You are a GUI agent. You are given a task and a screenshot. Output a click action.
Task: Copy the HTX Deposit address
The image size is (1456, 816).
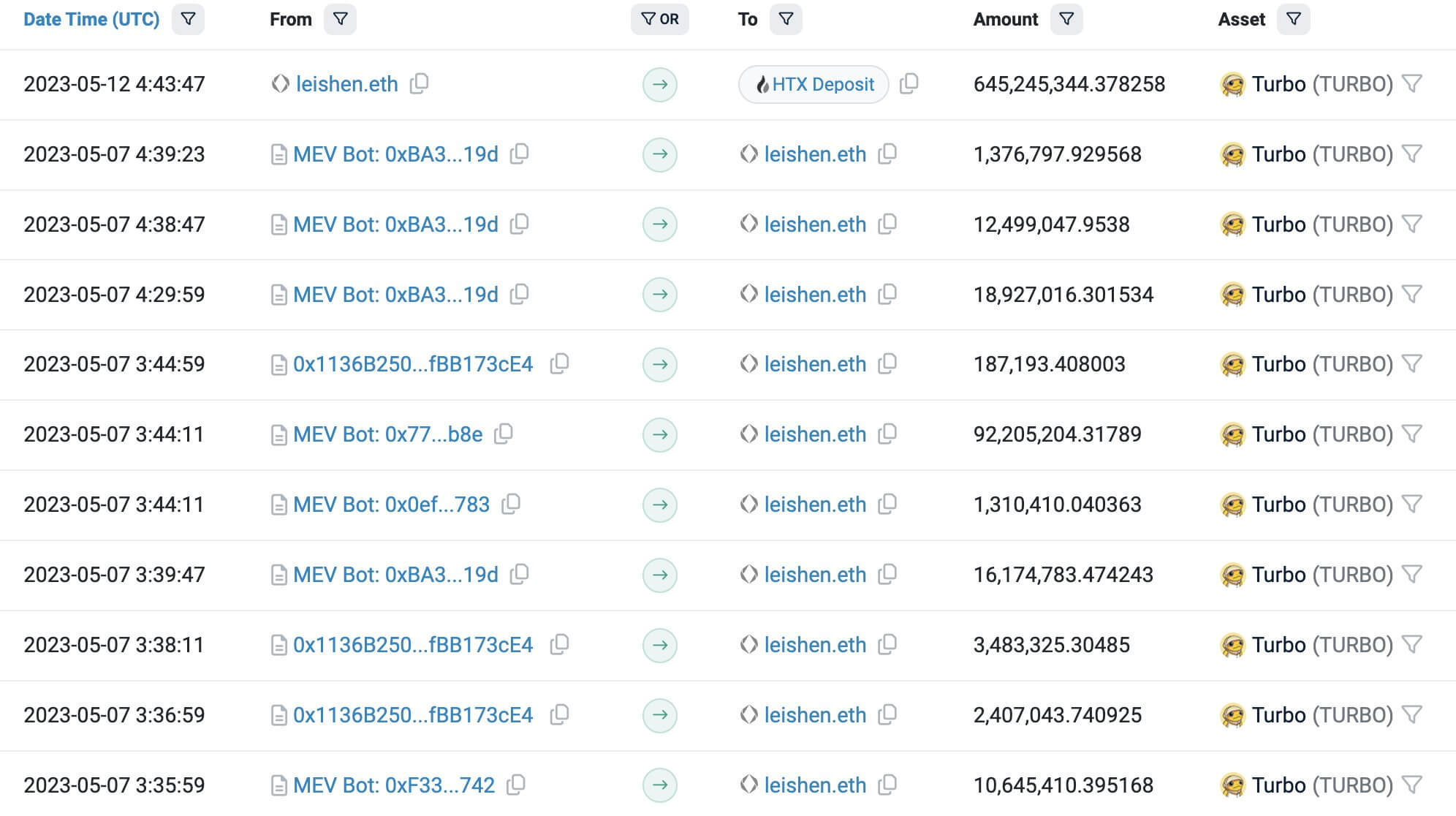tap(909, 84)
